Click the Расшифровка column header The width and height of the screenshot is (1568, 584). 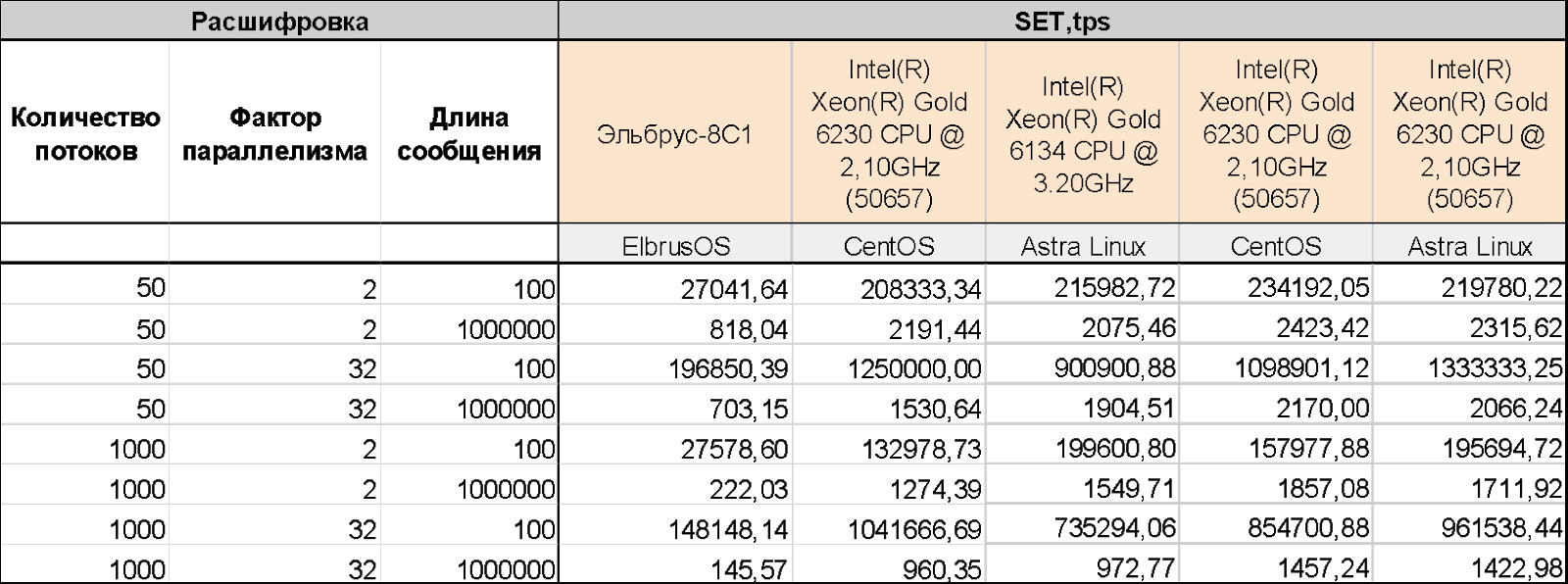(279, 22)
